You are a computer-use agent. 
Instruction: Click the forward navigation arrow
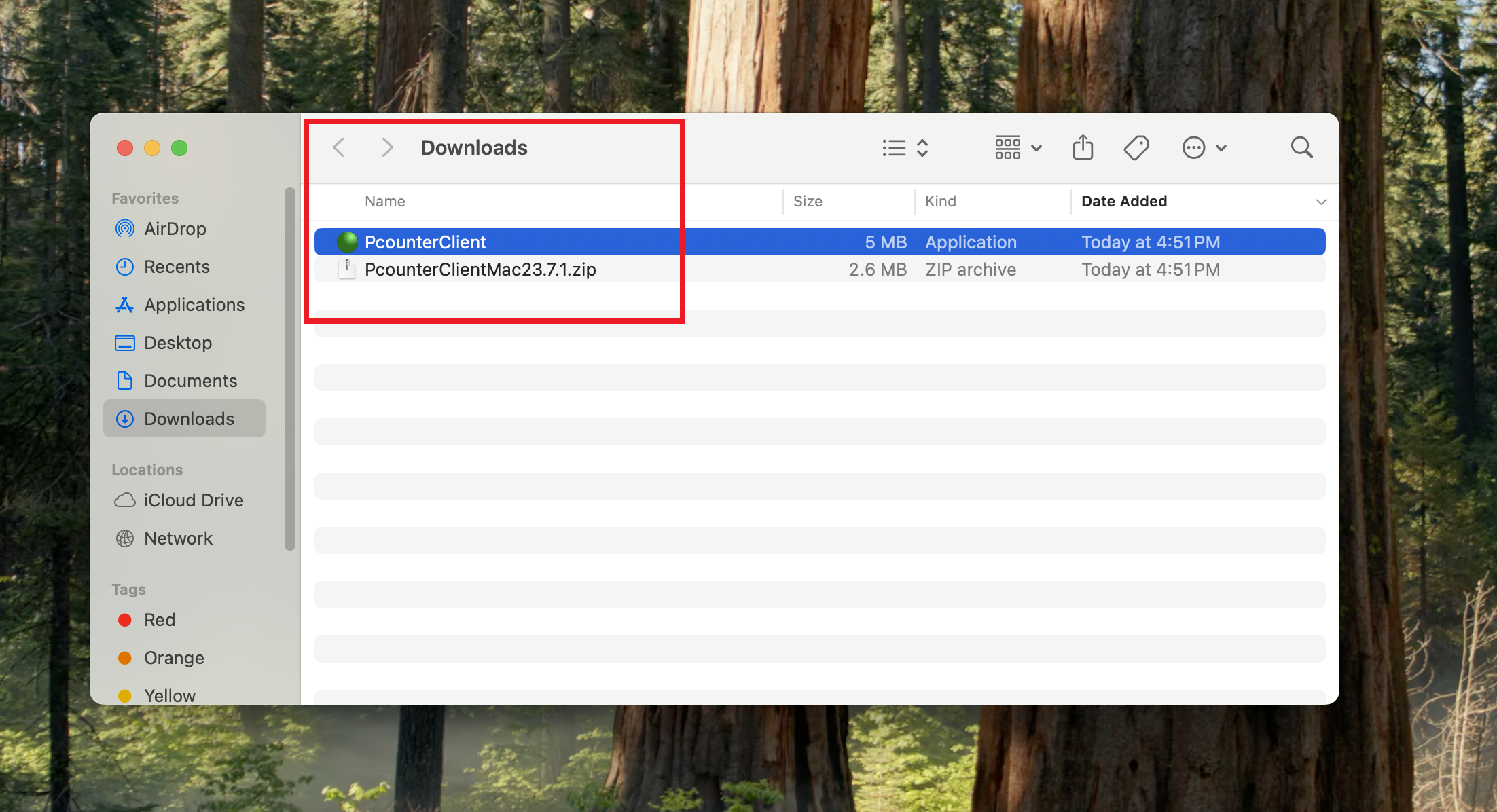[x=387, y=147]
